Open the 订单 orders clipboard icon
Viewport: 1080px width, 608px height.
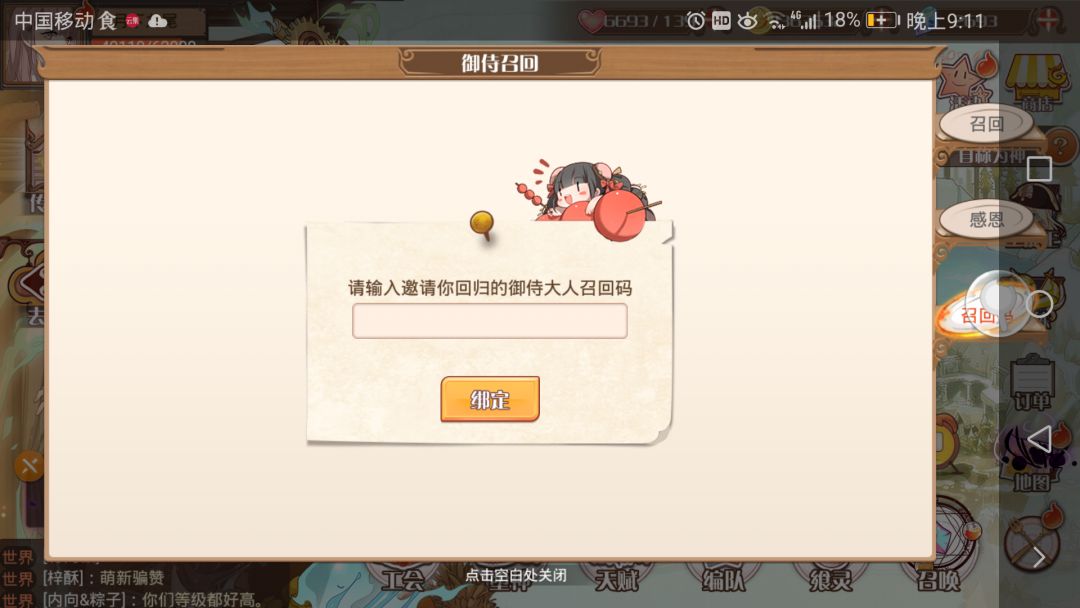click(1031, 384)
